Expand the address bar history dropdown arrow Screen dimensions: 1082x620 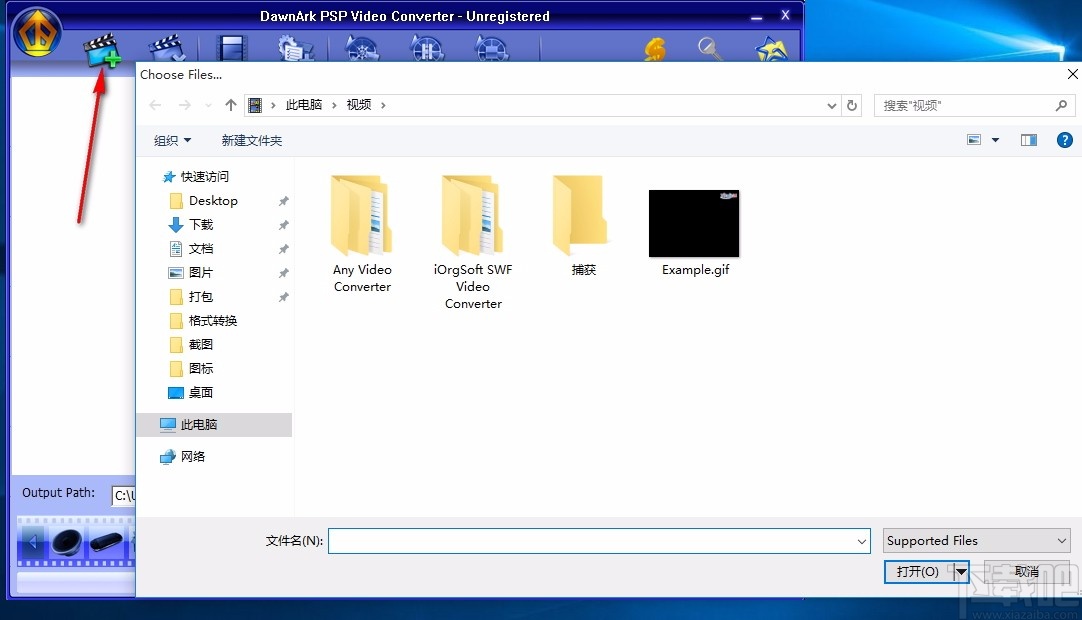point(831,104)
